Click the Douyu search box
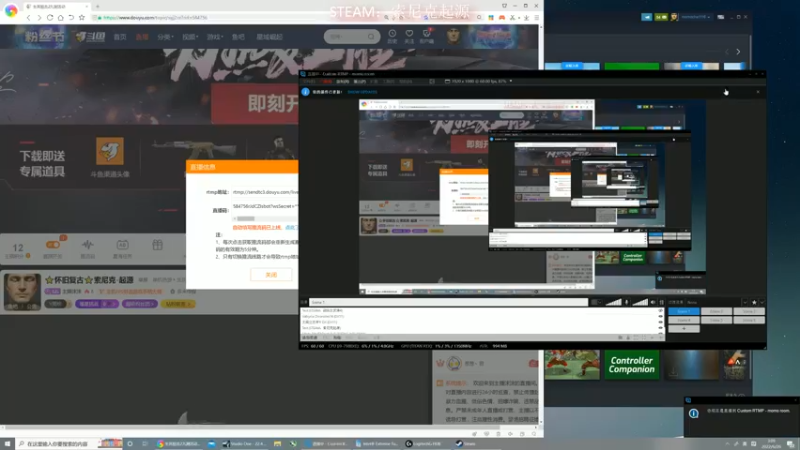 (x=352, y=36)
